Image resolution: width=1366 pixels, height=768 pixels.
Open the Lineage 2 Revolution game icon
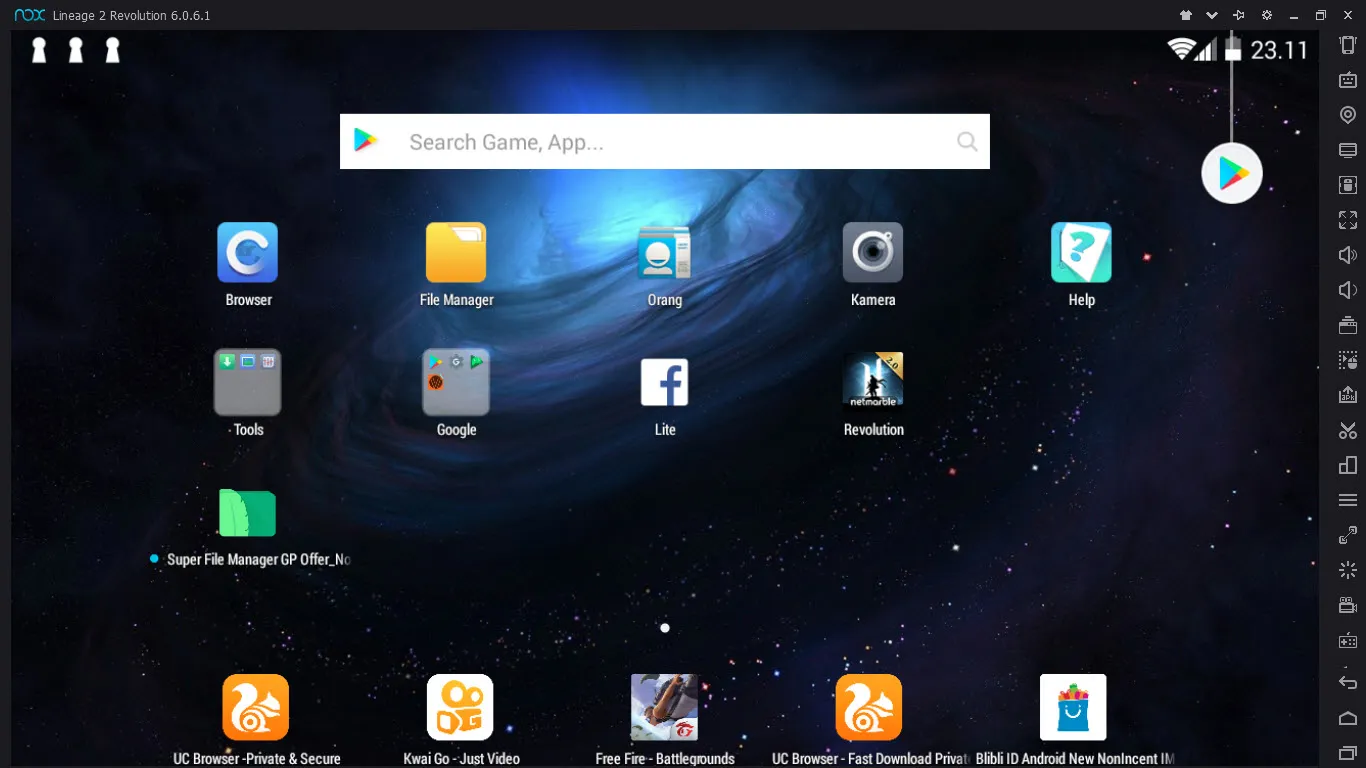pyautogui.click(x=873, y=382)
